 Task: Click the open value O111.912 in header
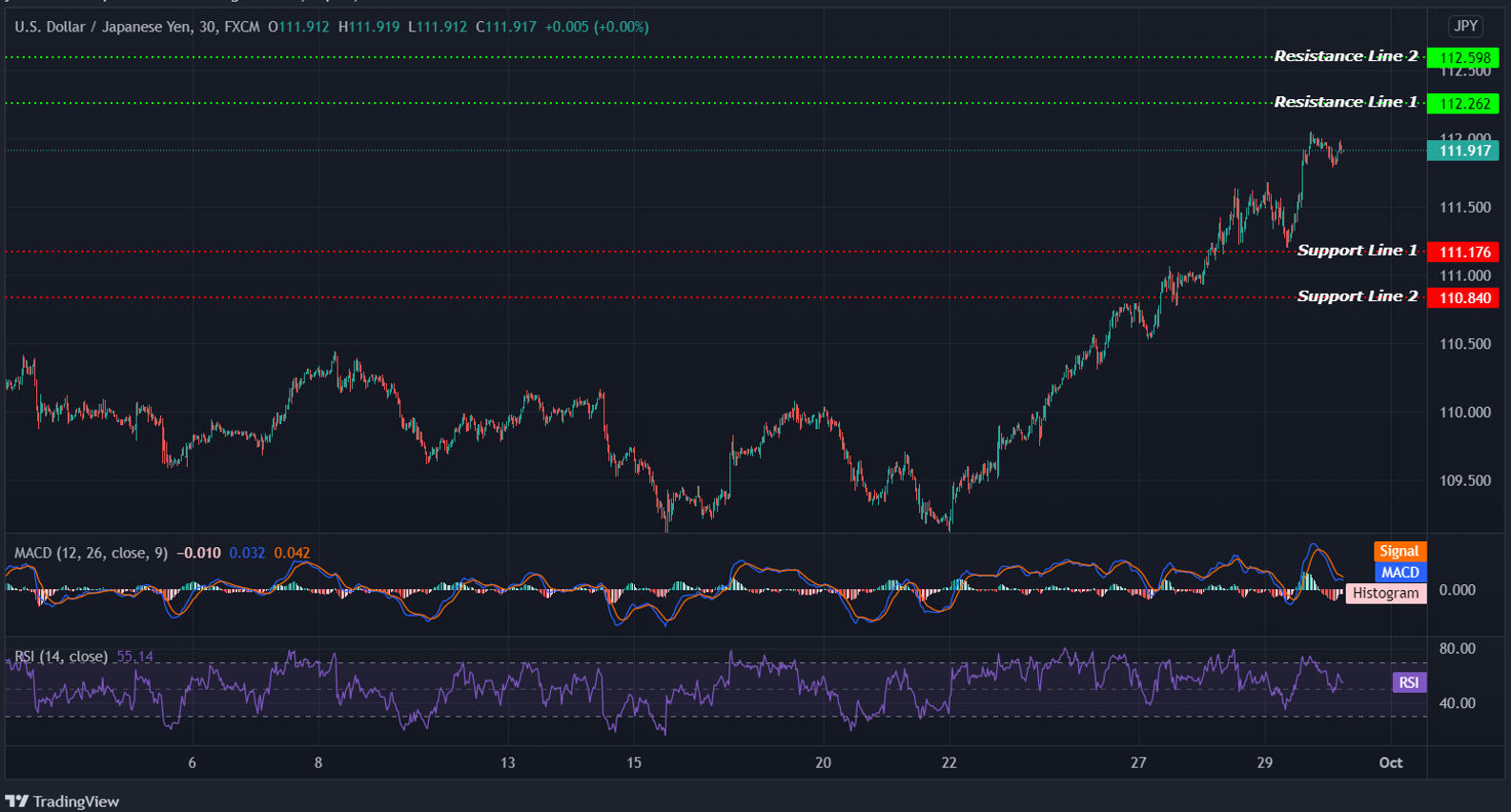(x=298, y=27)
